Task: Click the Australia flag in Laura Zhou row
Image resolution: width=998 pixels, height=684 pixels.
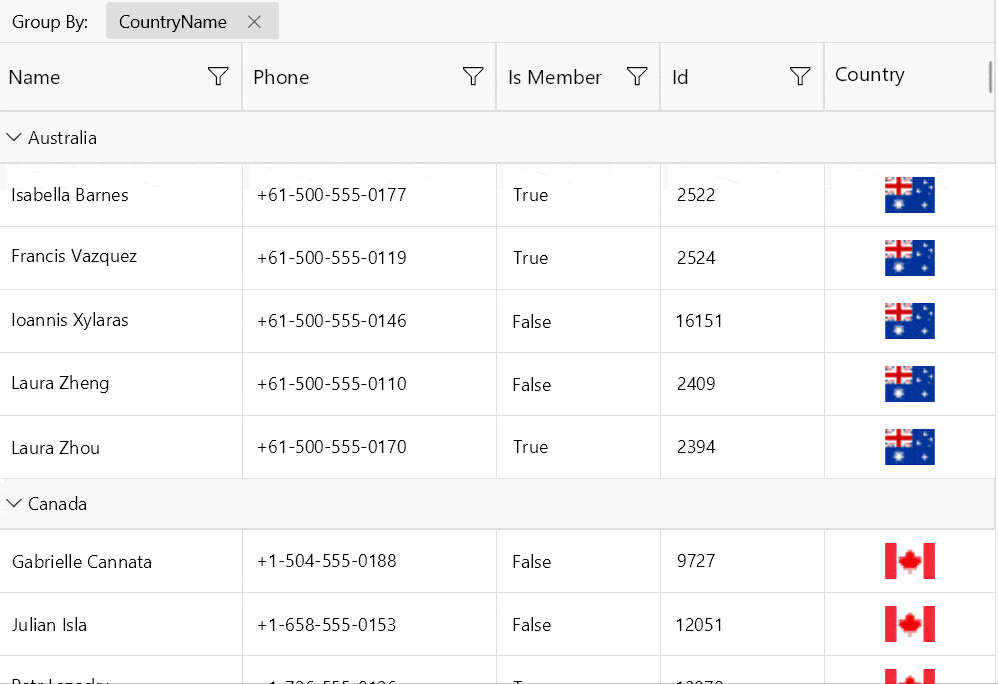Action: (x=909, y=447)
